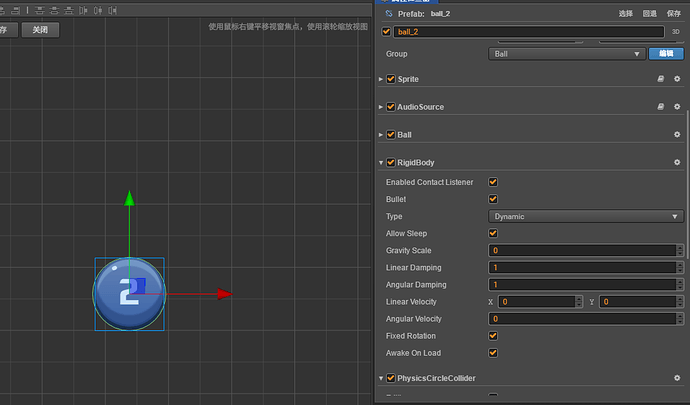Collapse the RigidBody component section

[381, 162]
